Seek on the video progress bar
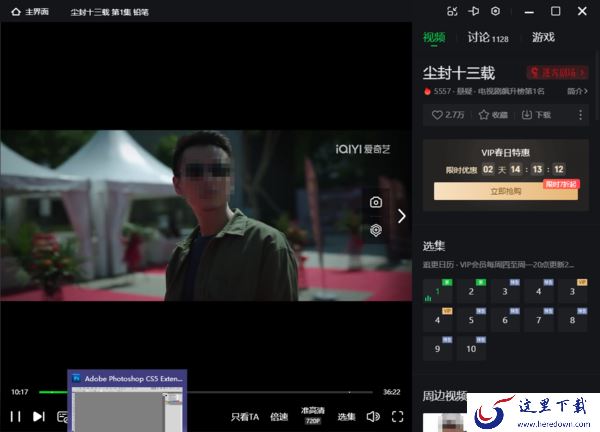This screenshot has width=600, height=432. [x=206, y=392]
